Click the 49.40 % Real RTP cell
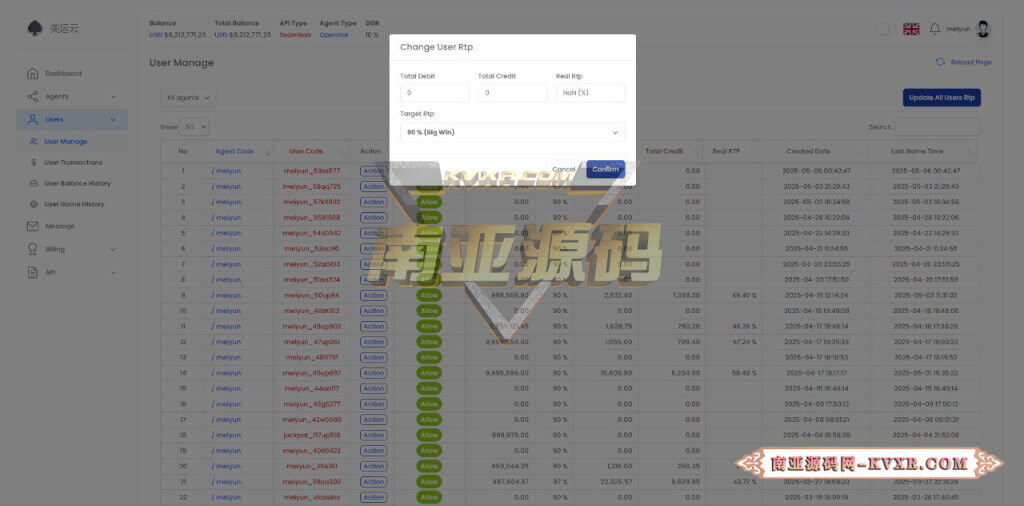 pos(744,295)
